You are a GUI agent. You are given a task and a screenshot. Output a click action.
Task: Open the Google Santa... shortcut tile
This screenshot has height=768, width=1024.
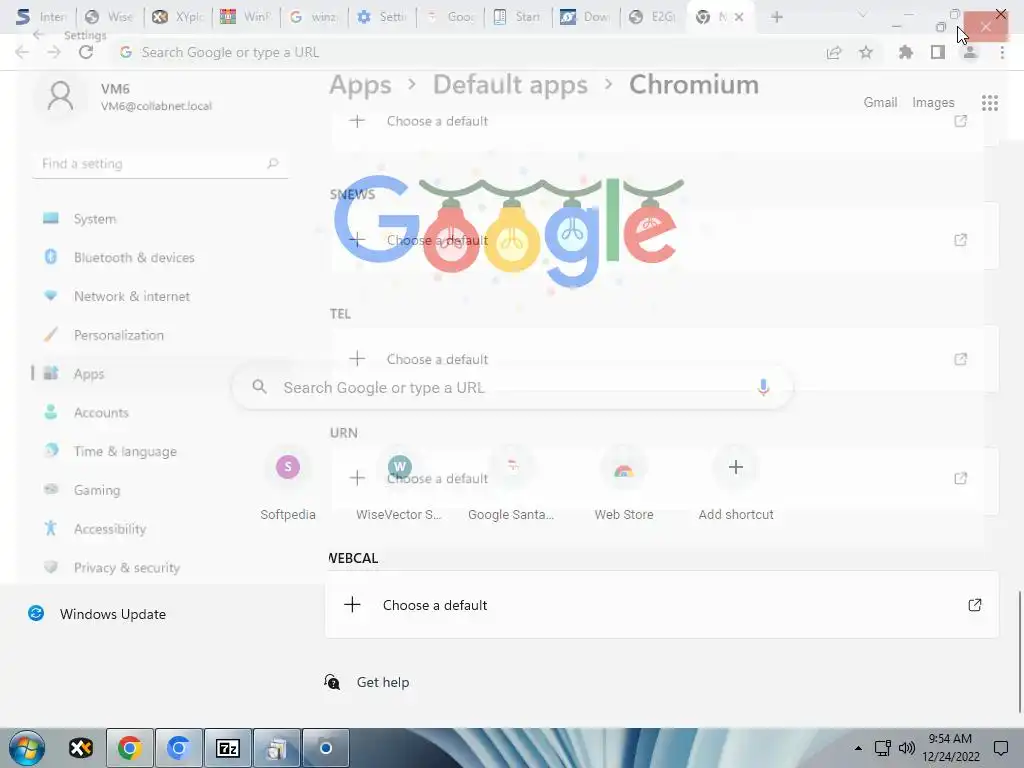511,483
